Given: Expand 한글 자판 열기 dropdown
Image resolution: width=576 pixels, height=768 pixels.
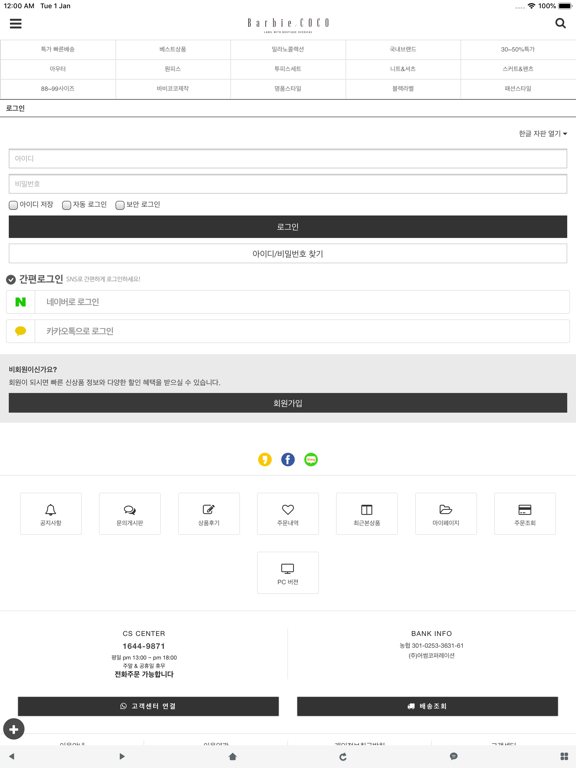Looking at the screenshot, I should pyautogui.click(x=543, y=133).
